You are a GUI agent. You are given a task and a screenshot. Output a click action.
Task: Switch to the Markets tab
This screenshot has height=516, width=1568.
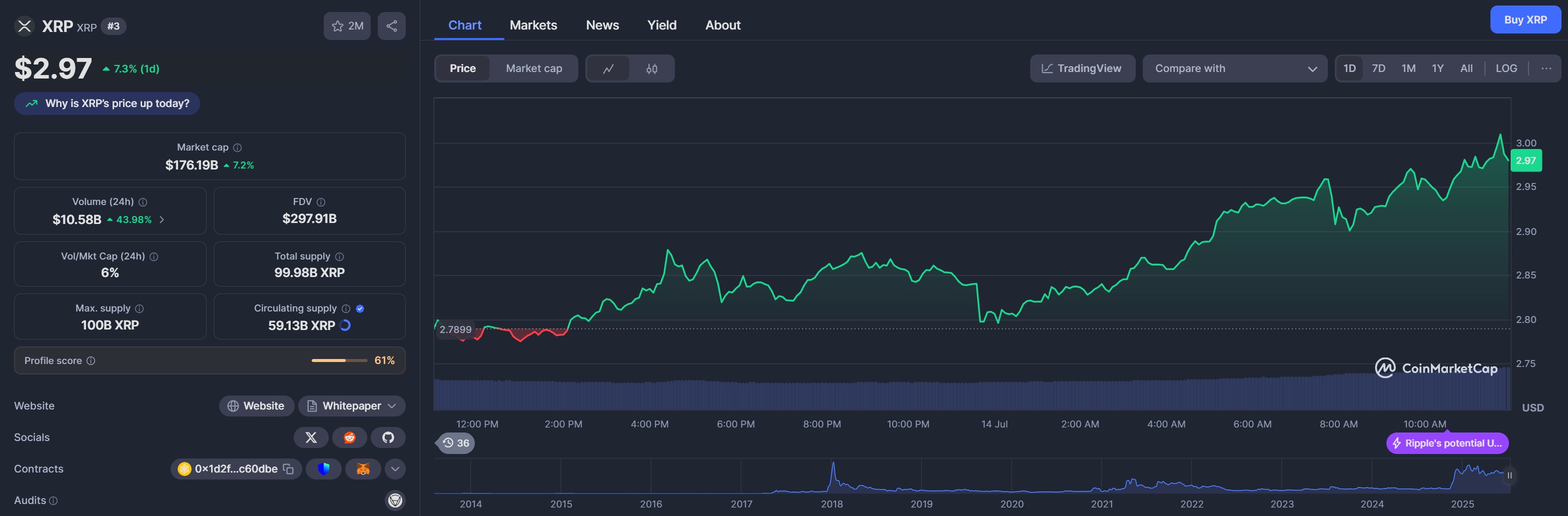533,25
